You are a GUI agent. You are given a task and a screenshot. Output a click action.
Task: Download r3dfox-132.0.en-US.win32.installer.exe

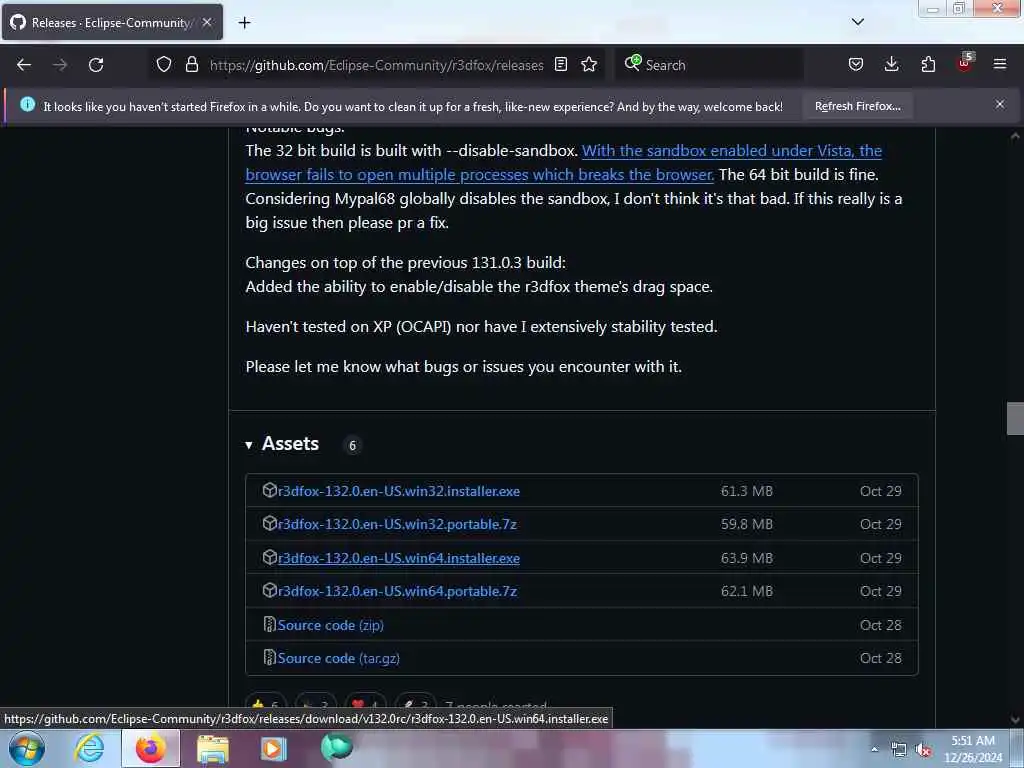398,491
